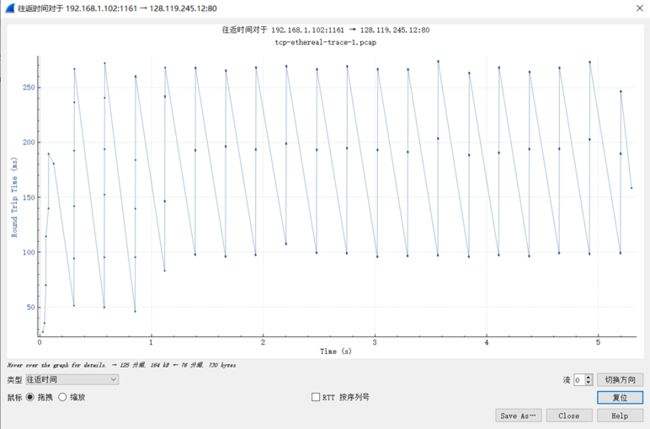Click the stream number input field
Screen dimensions: 650x429
(x=579, y=380)
